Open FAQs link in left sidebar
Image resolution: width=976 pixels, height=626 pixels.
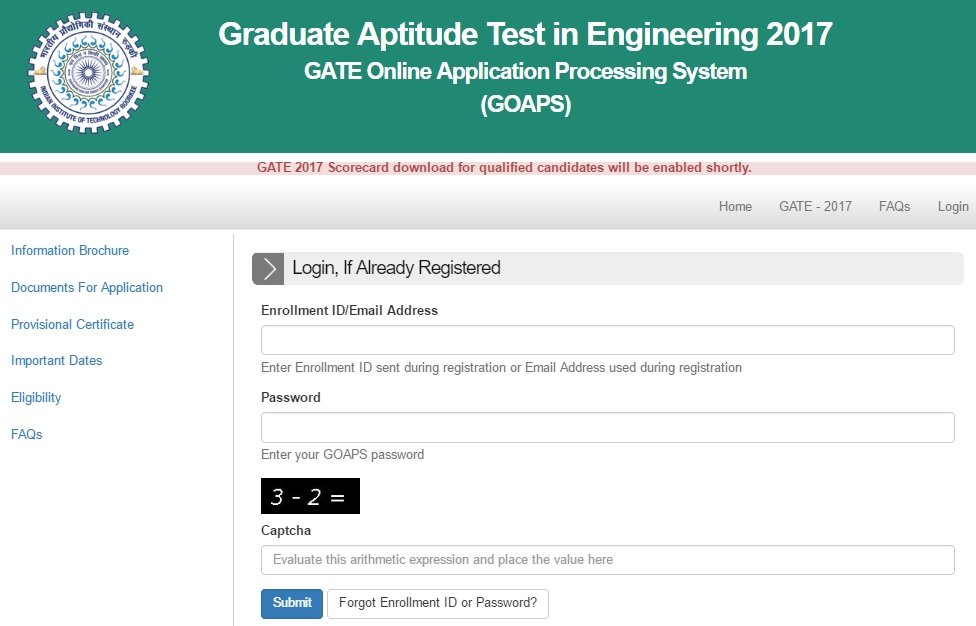pyautogui.click(x=27, y=435)
